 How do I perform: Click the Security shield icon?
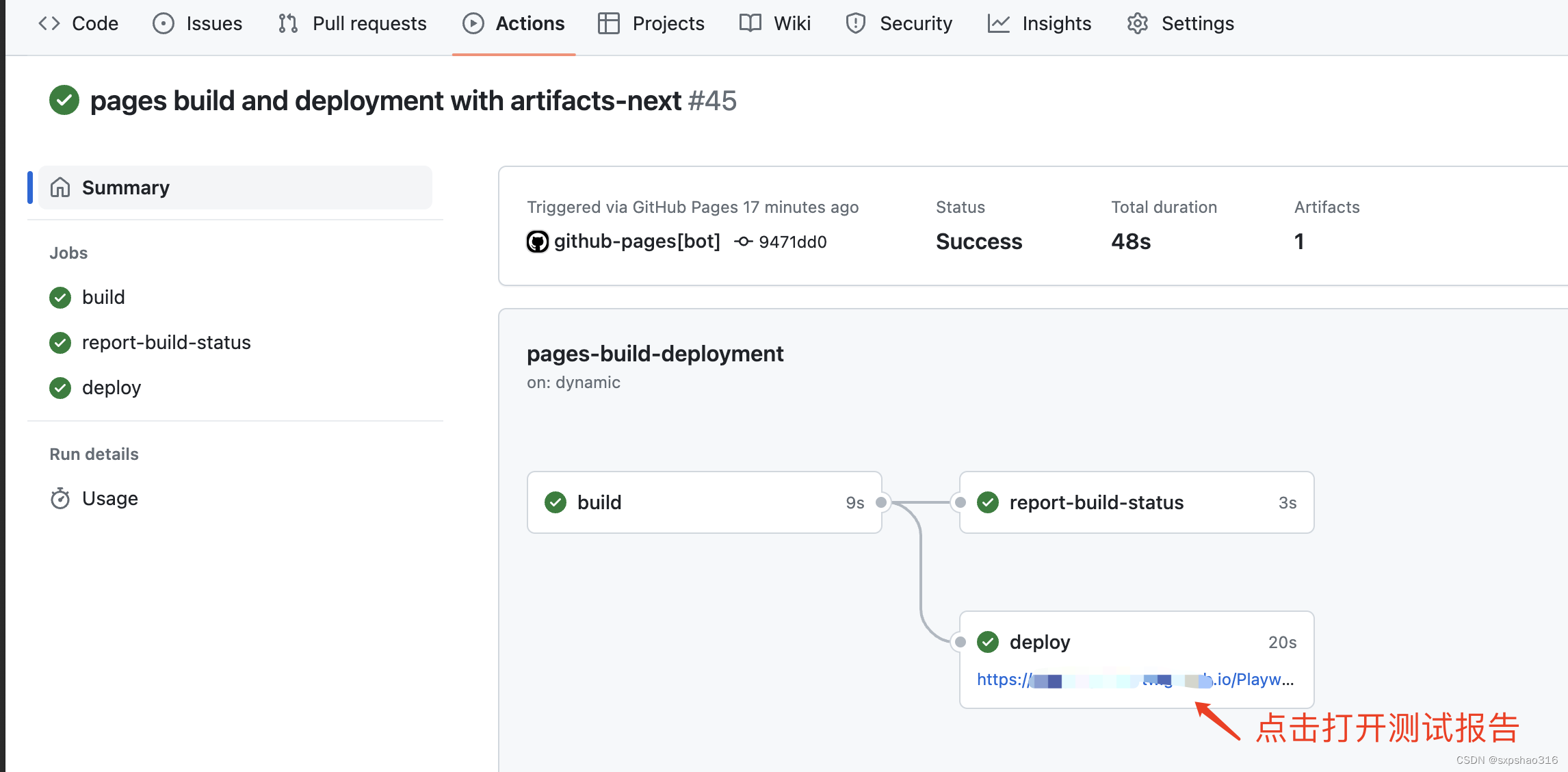[x=856, y=23]
